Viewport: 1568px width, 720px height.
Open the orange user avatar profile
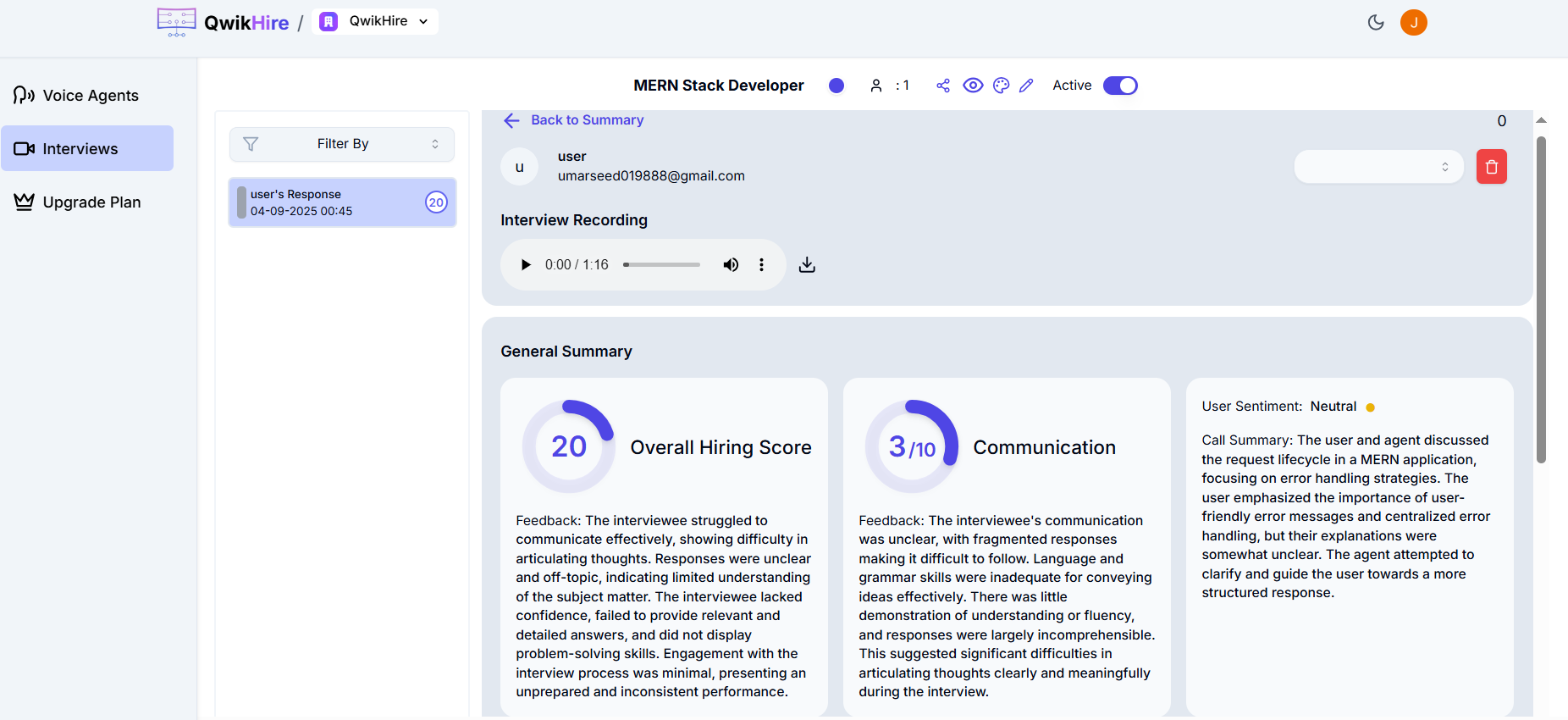click(1413, 23)
